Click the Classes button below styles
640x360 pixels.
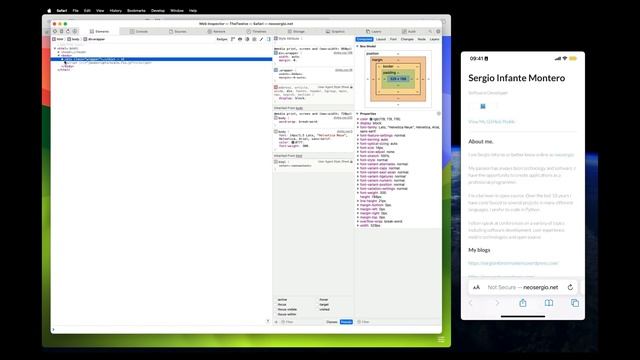(x=332, y=322)
